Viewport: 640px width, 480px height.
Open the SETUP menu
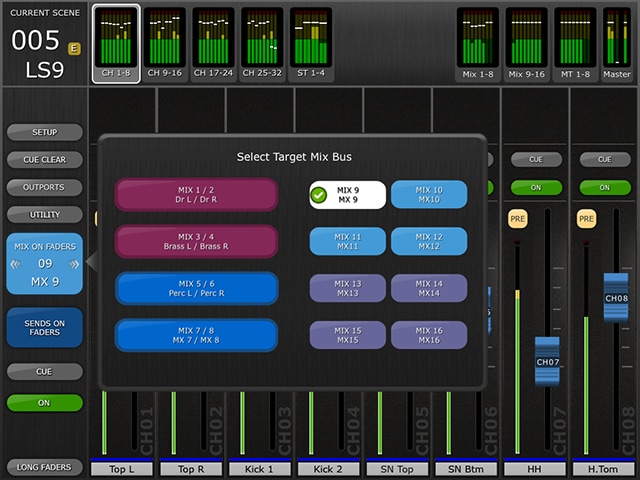(44, 132)
